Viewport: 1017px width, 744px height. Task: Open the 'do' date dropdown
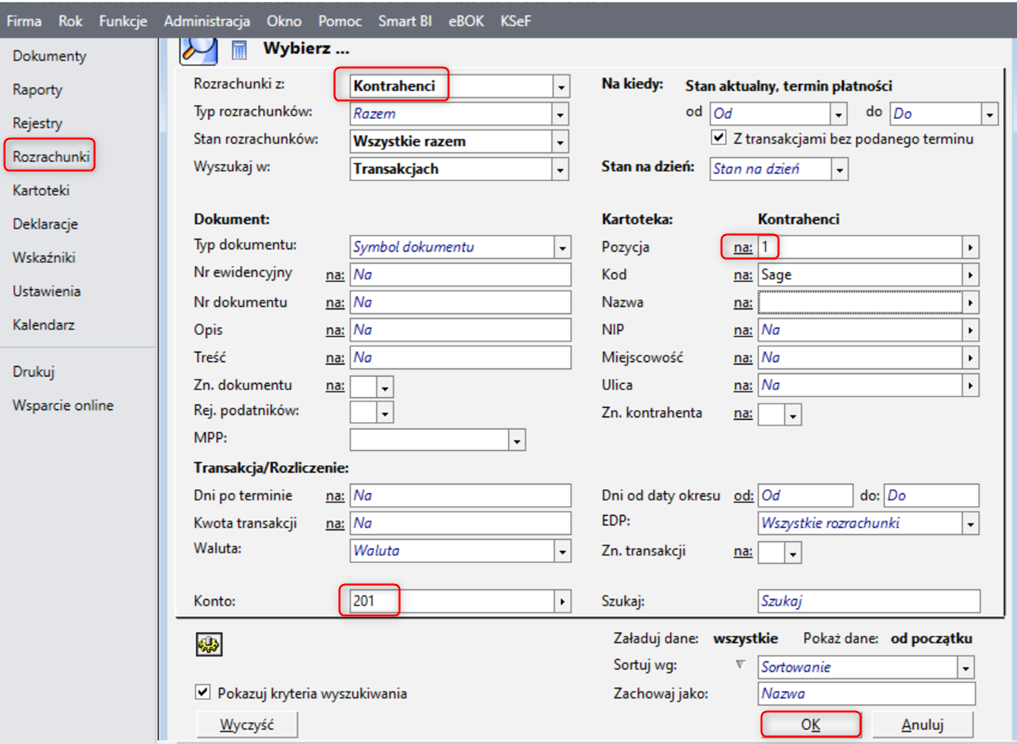click(x=990, y=114)
